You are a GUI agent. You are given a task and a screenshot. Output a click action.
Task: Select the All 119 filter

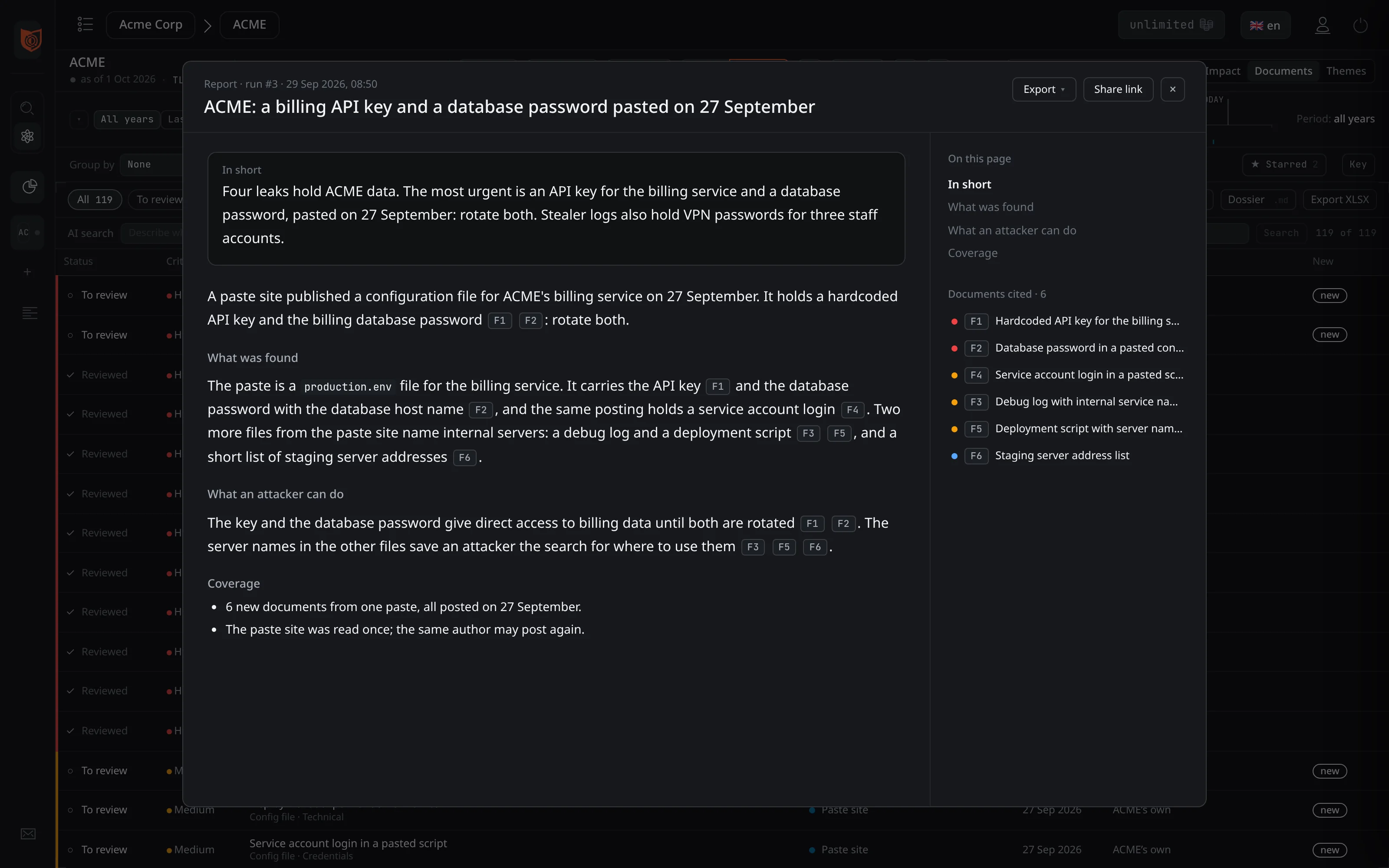click(95, 199)
